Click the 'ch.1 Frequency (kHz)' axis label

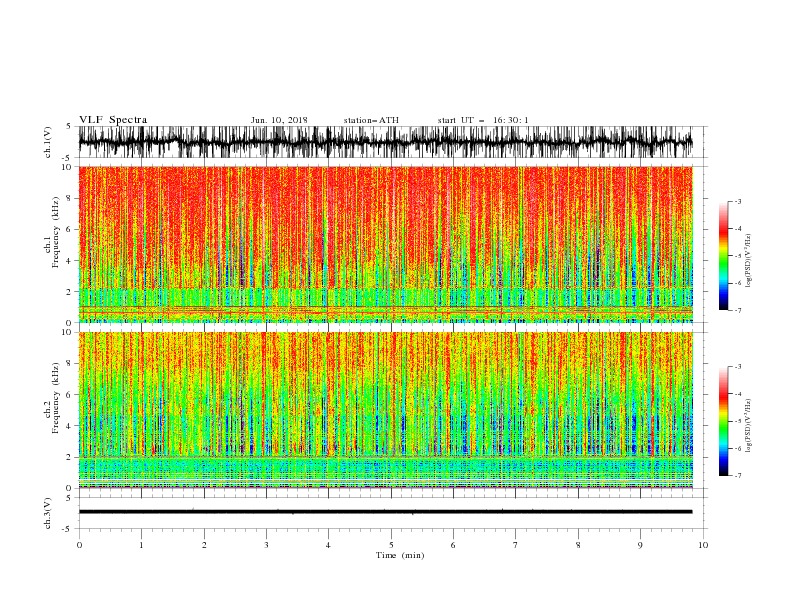click(x=52, y=232)
